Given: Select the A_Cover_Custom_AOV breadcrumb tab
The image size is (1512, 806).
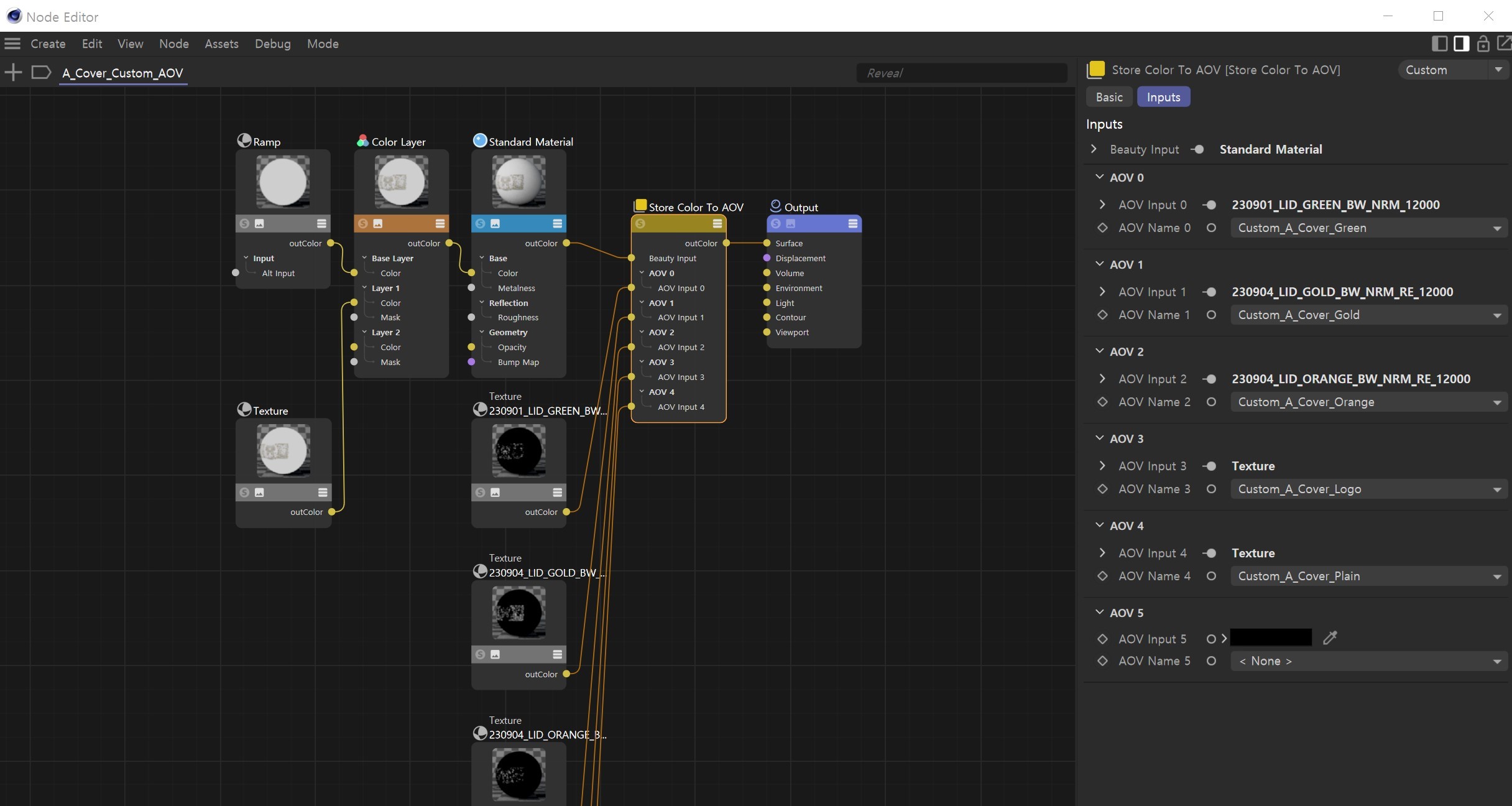Looking at the screenshot, I should coord(122,73).
